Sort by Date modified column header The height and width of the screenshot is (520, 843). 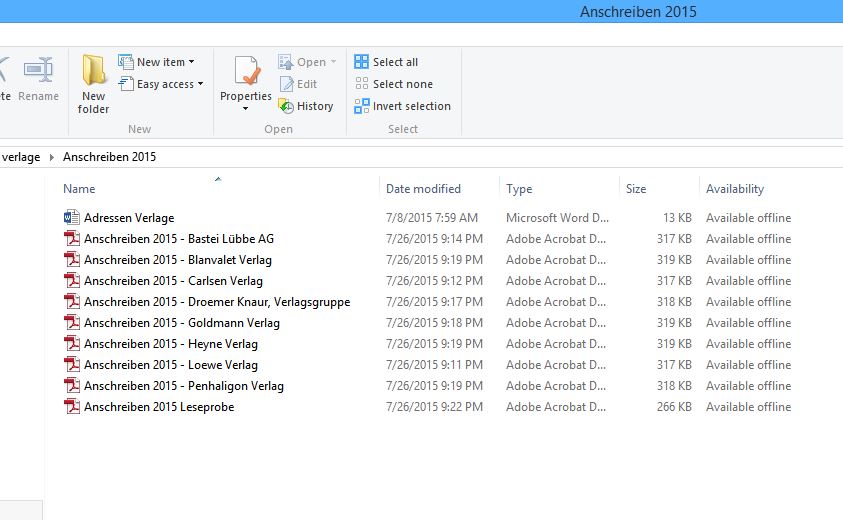423,189
